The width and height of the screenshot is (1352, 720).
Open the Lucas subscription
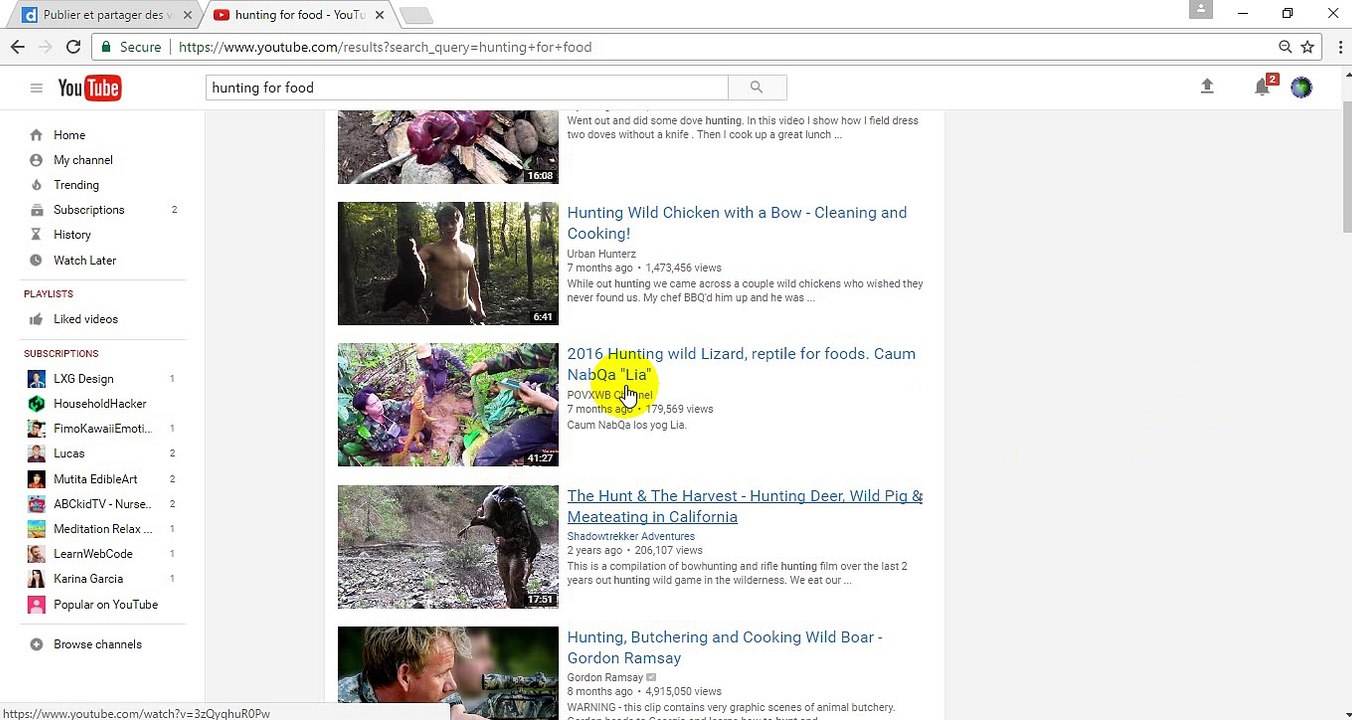click(69, 454)
